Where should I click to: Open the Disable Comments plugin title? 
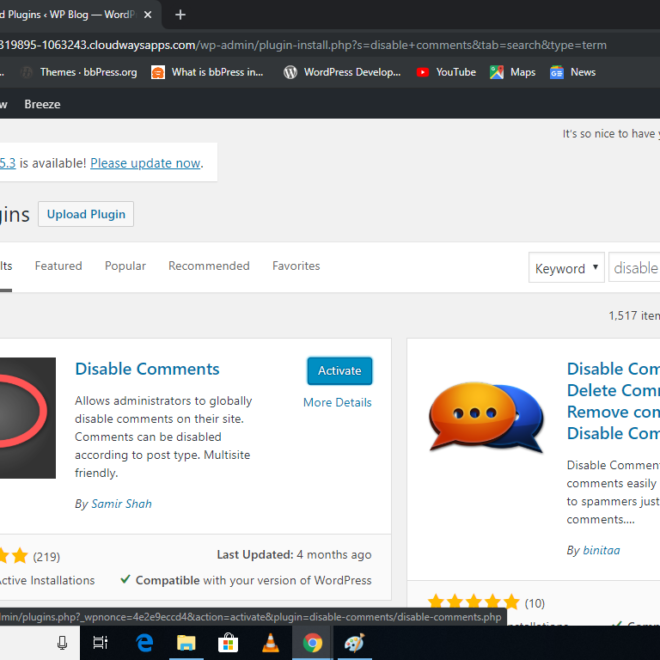[x=147, y=369]
